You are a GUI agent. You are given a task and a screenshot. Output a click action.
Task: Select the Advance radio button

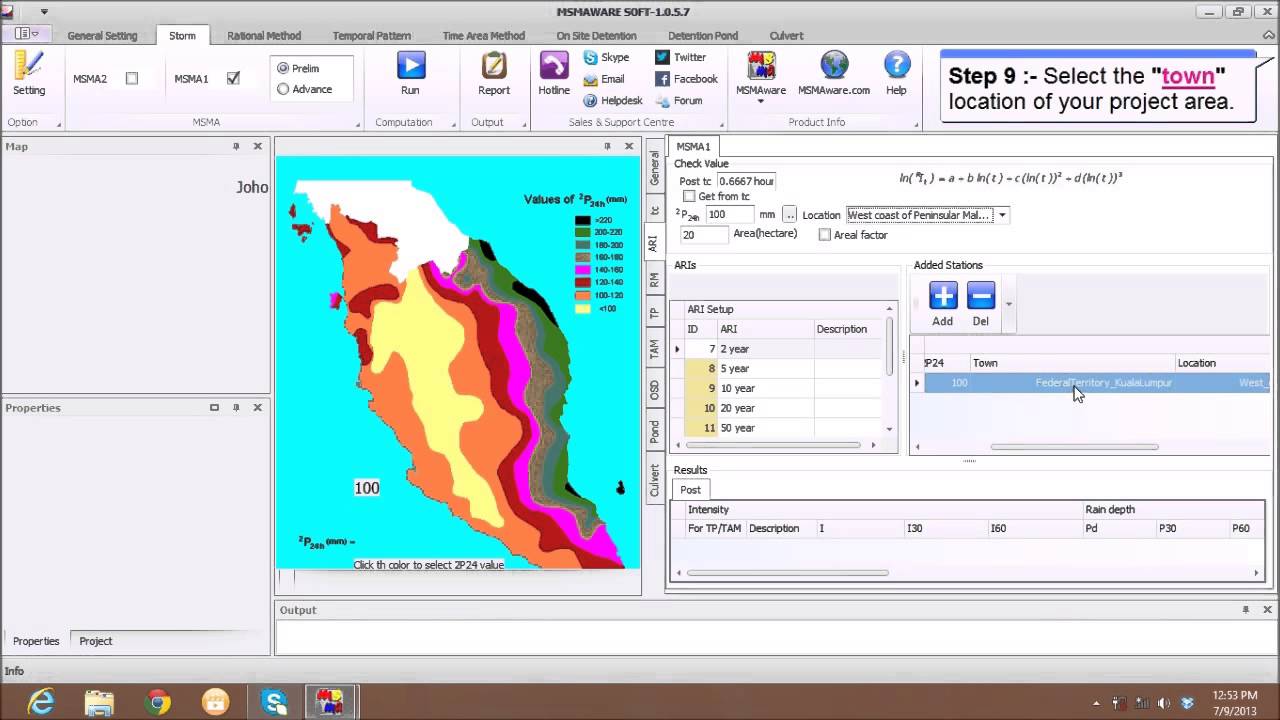tap(283, 89)
